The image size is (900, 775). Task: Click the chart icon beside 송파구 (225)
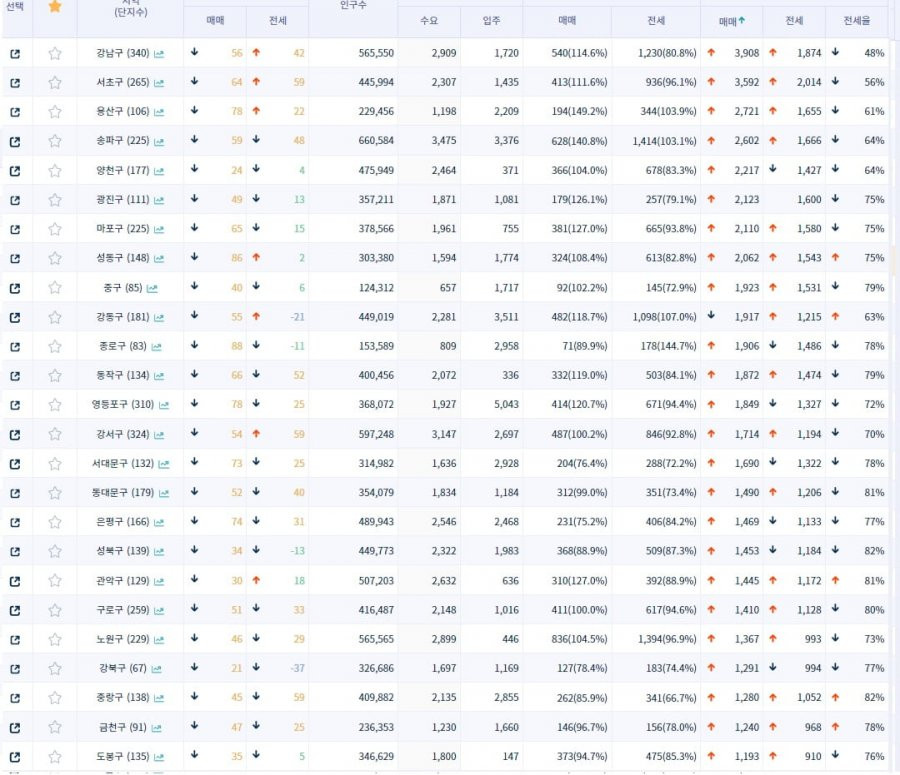tap(159, 142)
